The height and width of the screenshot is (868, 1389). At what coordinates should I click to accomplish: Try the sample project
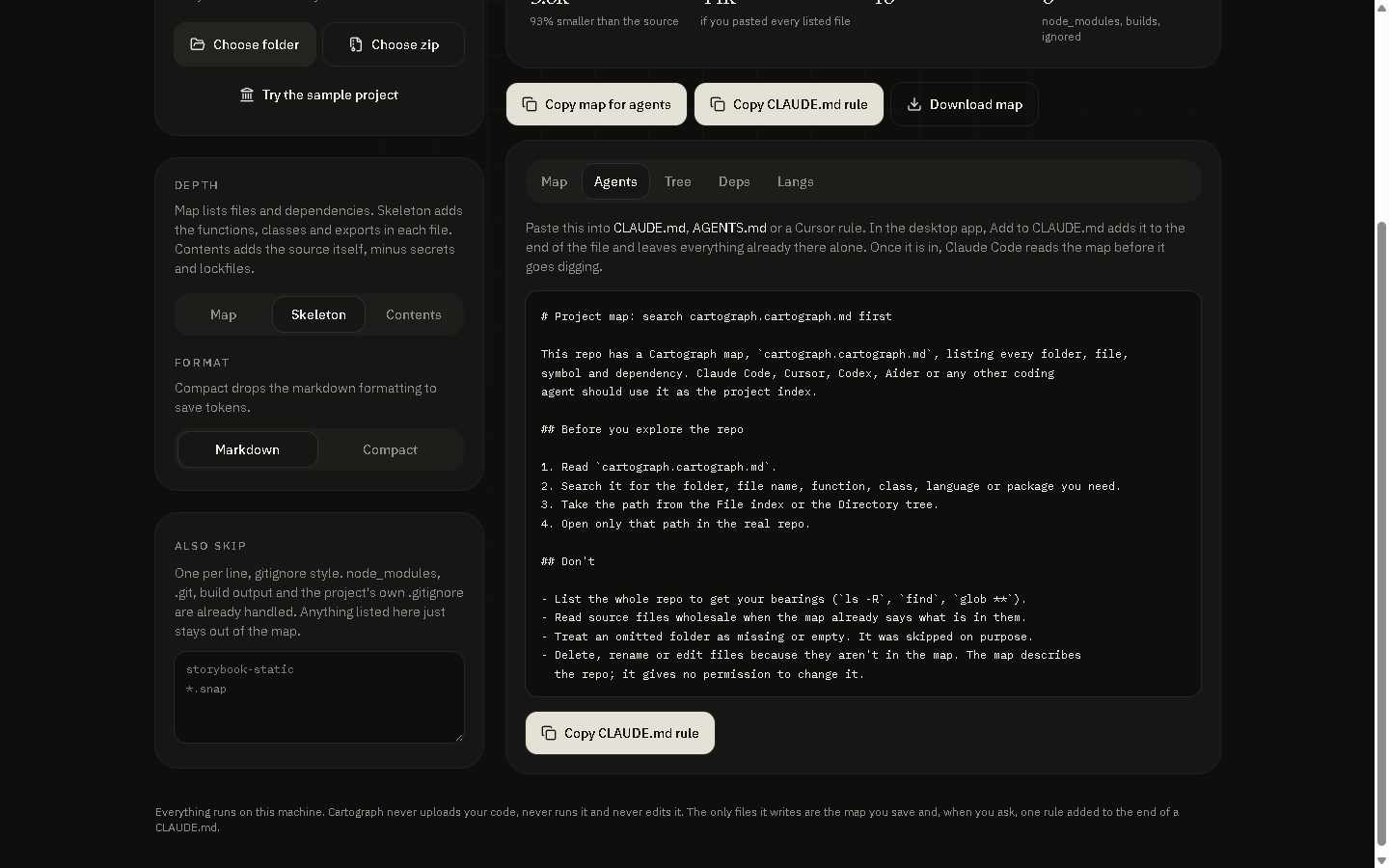[x=319, y=95]
